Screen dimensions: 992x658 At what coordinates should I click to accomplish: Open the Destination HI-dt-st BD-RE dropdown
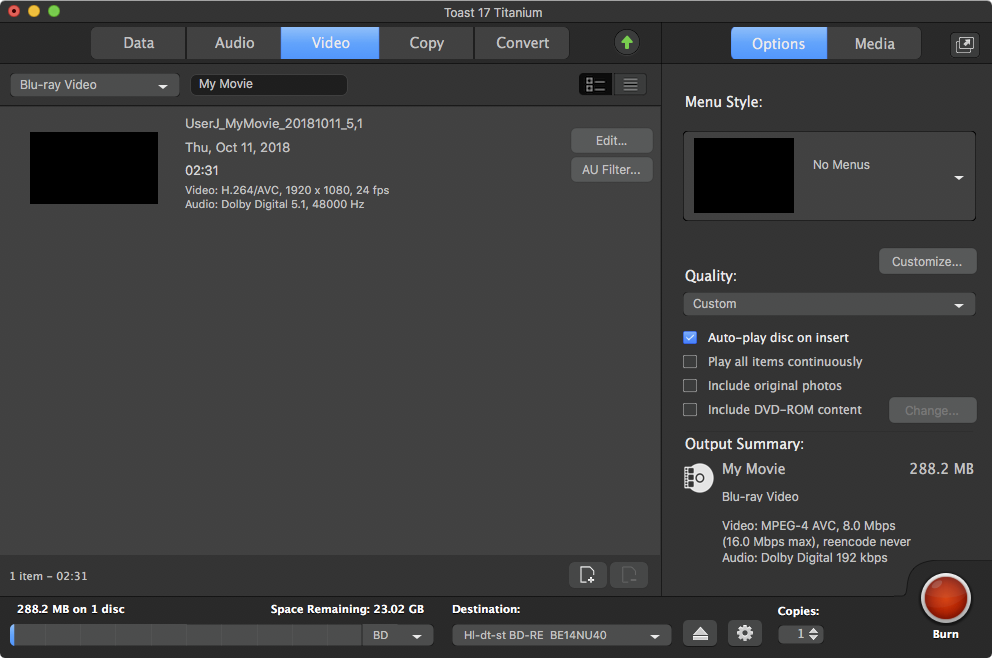(562, 635)
